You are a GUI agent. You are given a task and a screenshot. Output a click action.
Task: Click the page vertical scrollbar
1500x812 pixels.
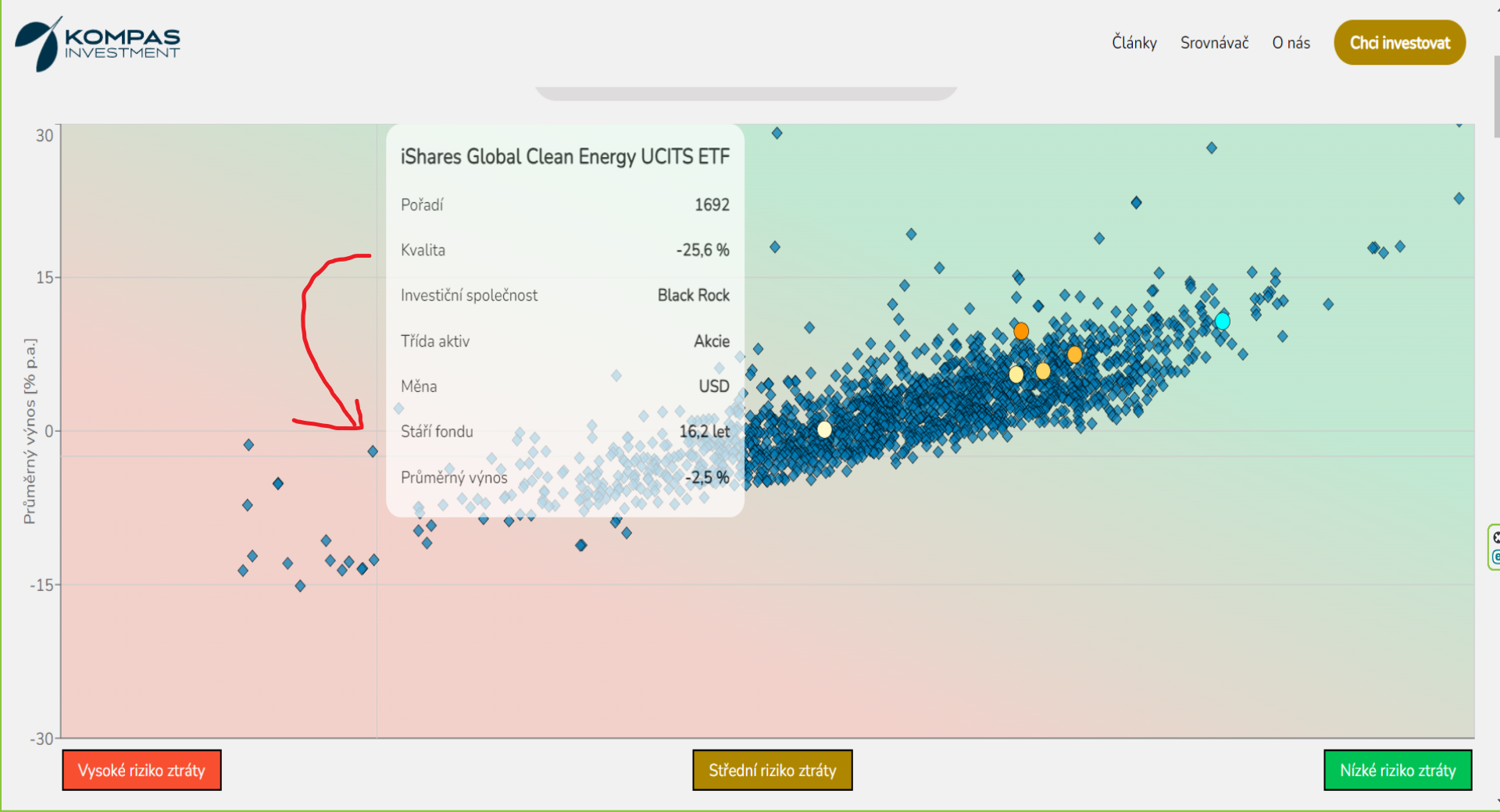pos(1496,97)
